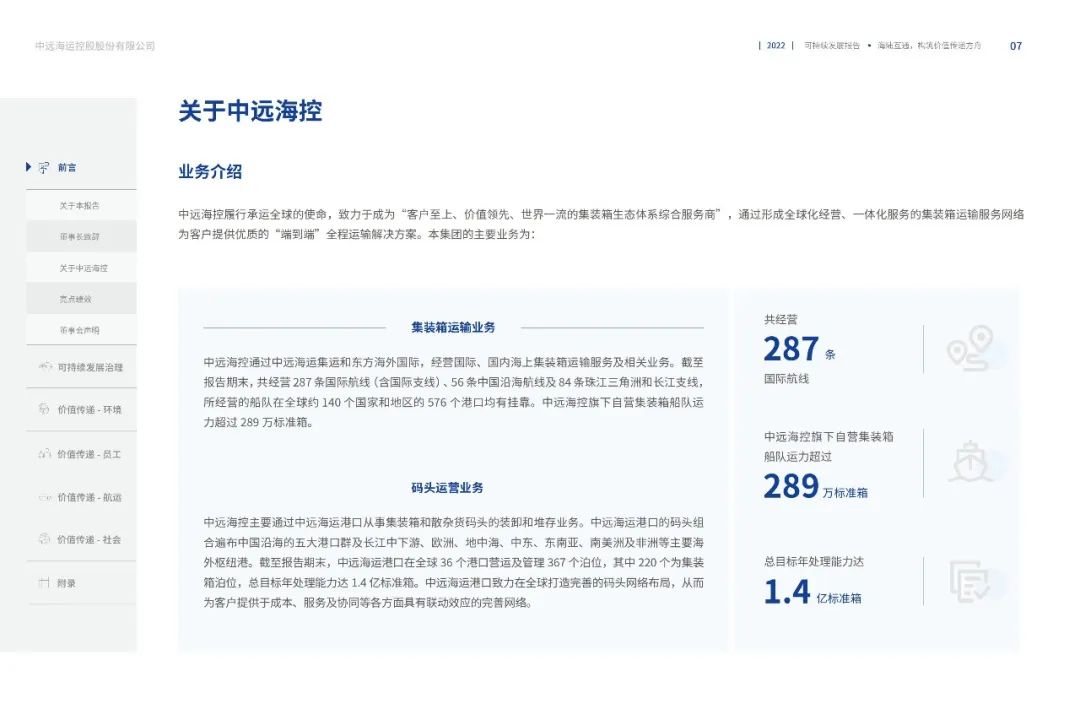Click the 价值传递 - 社会 globe icon
Viewport: 1080px width, 720px height.
coord(44,539)
